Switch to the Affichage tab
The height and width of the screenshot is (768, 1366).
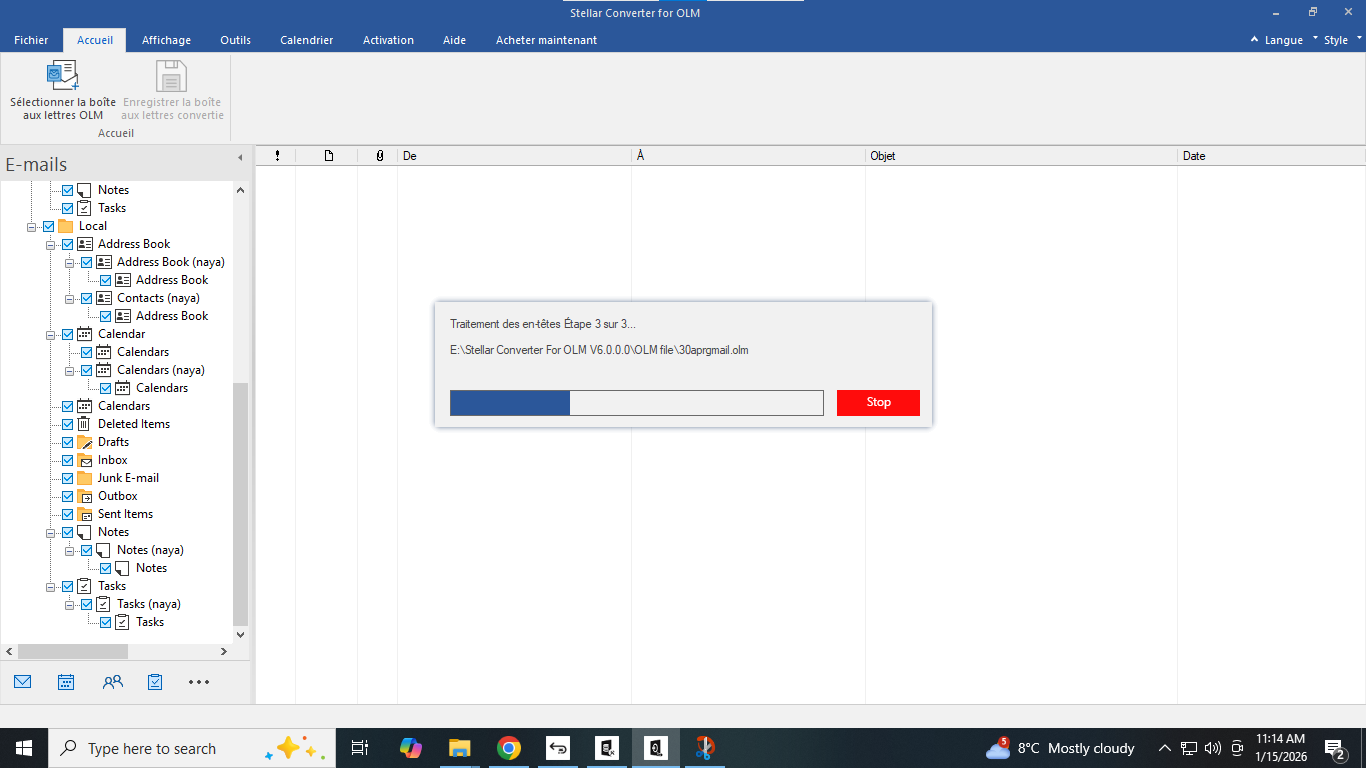click(x=166, y=40)
